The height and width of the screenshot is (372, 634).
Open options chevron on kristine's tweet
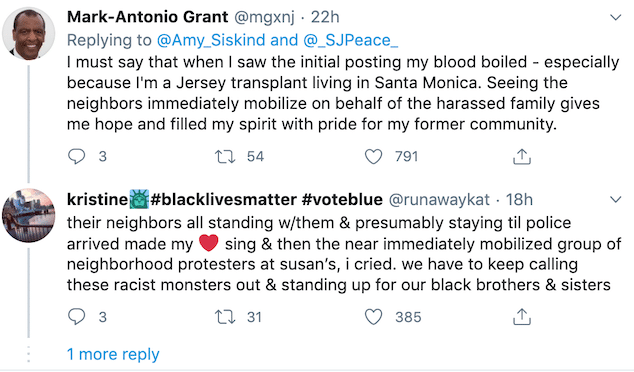point(615,199)
